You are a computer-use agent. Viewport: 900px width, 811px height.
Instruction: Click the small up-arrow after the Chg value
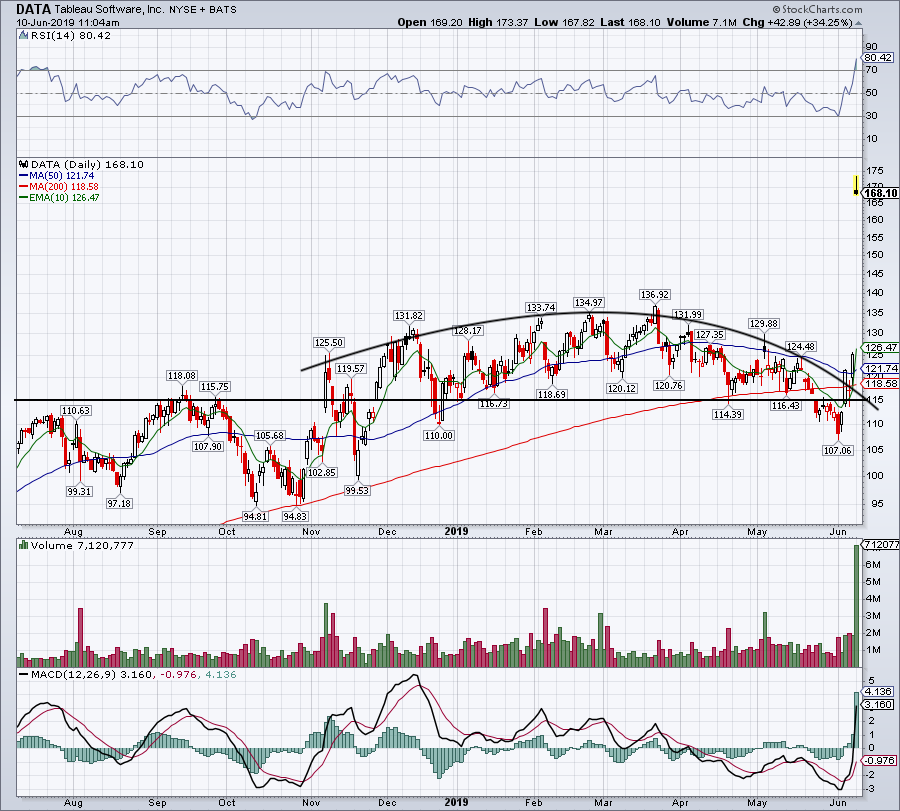pos(859,24)
